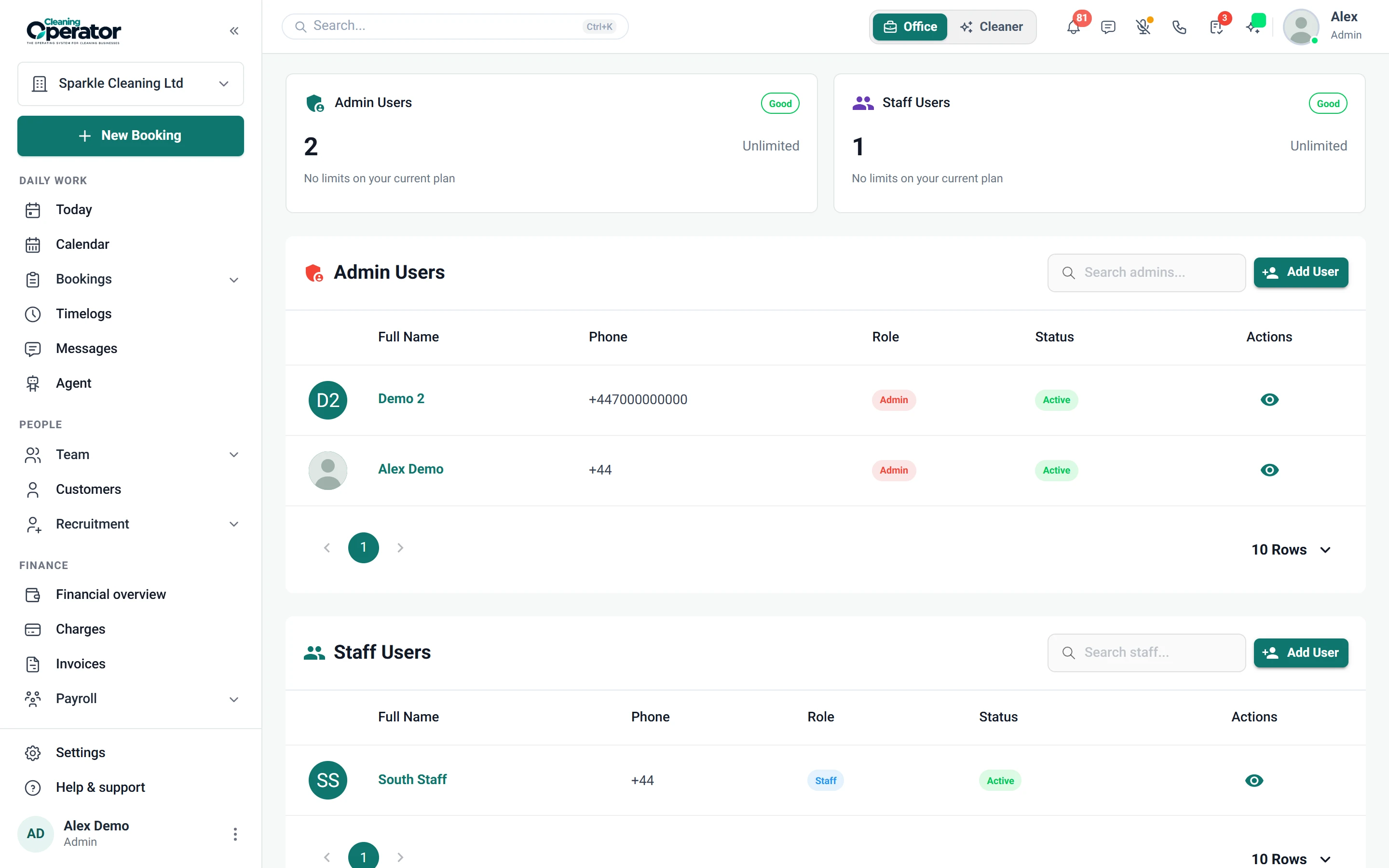
Task: Click Alex's profile avatar in header
Action: click(x=1301, y=27)
